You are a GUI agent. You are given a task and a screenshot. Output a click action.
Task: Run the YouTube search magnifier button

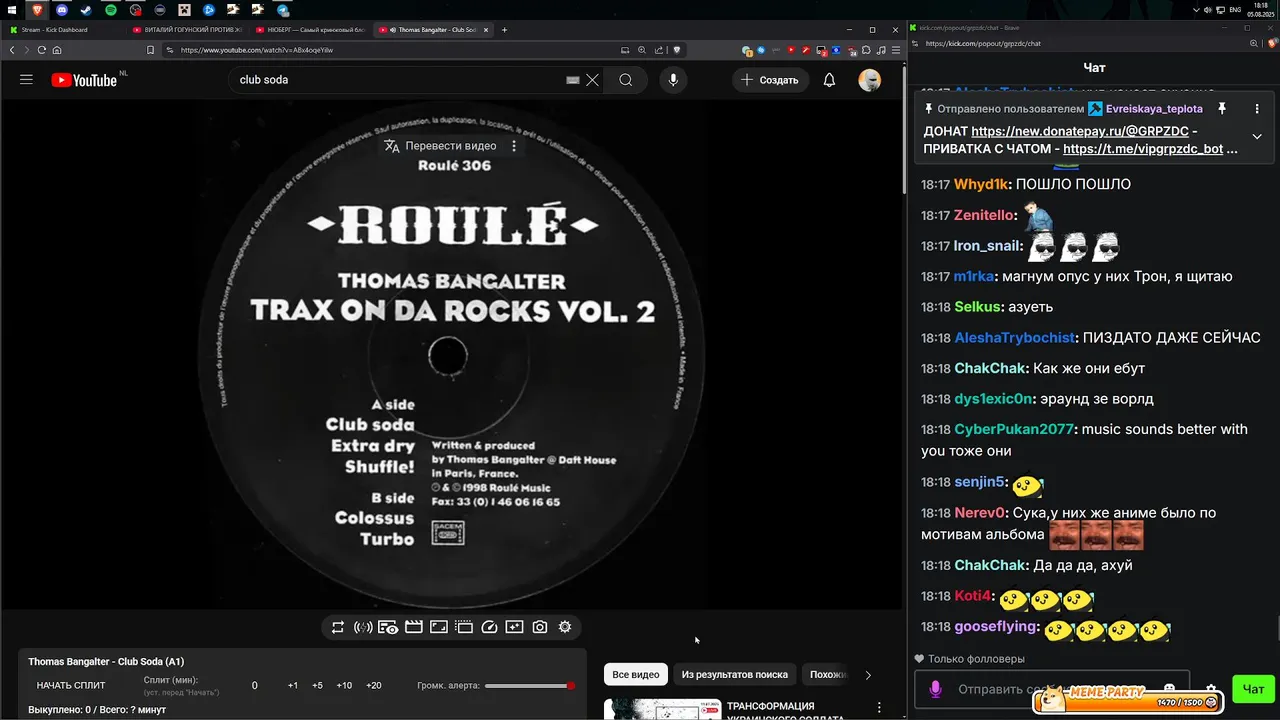pos(626,80)
